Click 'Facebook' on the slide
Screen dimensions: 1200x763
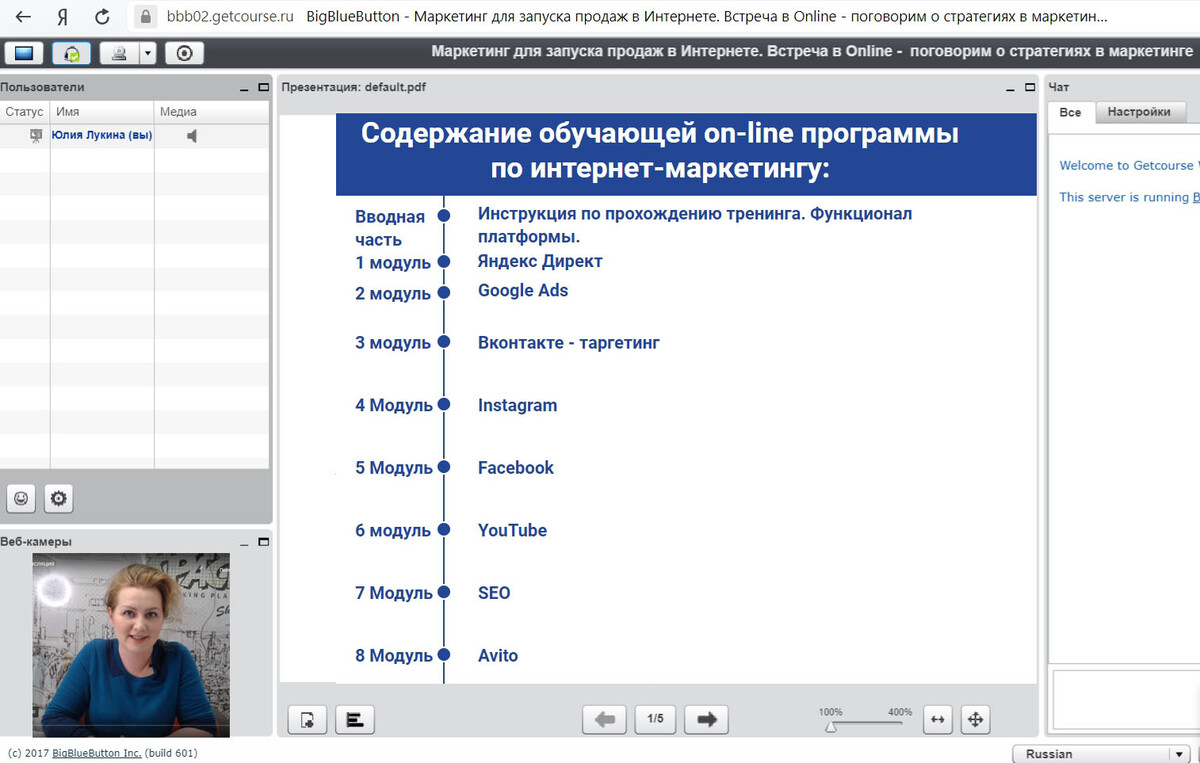pyautogui.click(x=516, y=468)
